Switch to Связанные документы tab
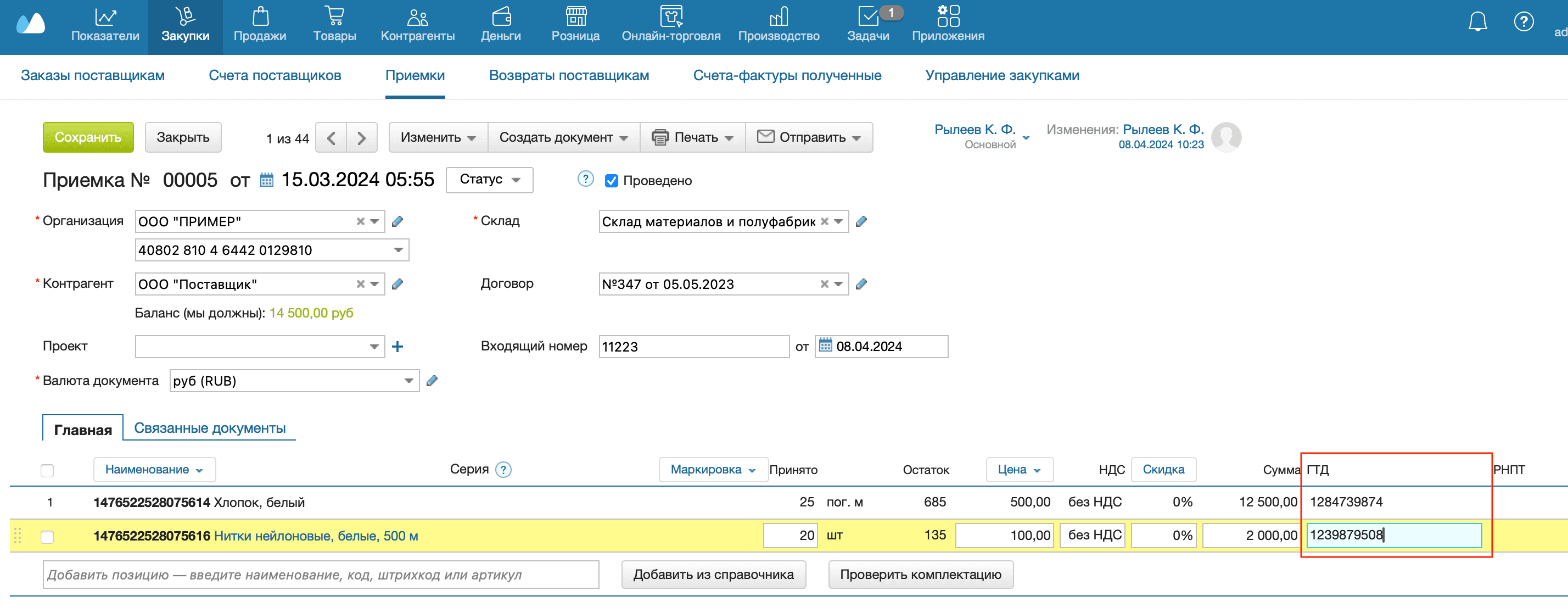Viewport: 1568px width, 613px height. pos(209,428)
